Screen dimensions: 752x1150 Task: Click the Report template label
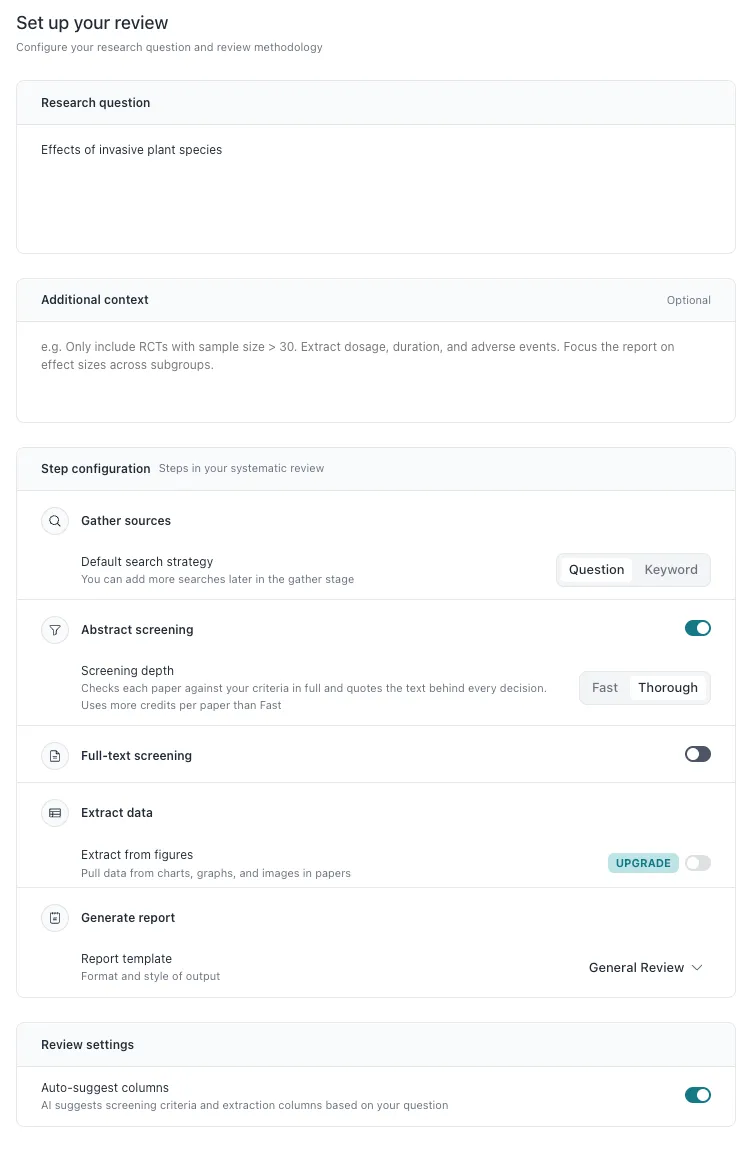(126, 959)
